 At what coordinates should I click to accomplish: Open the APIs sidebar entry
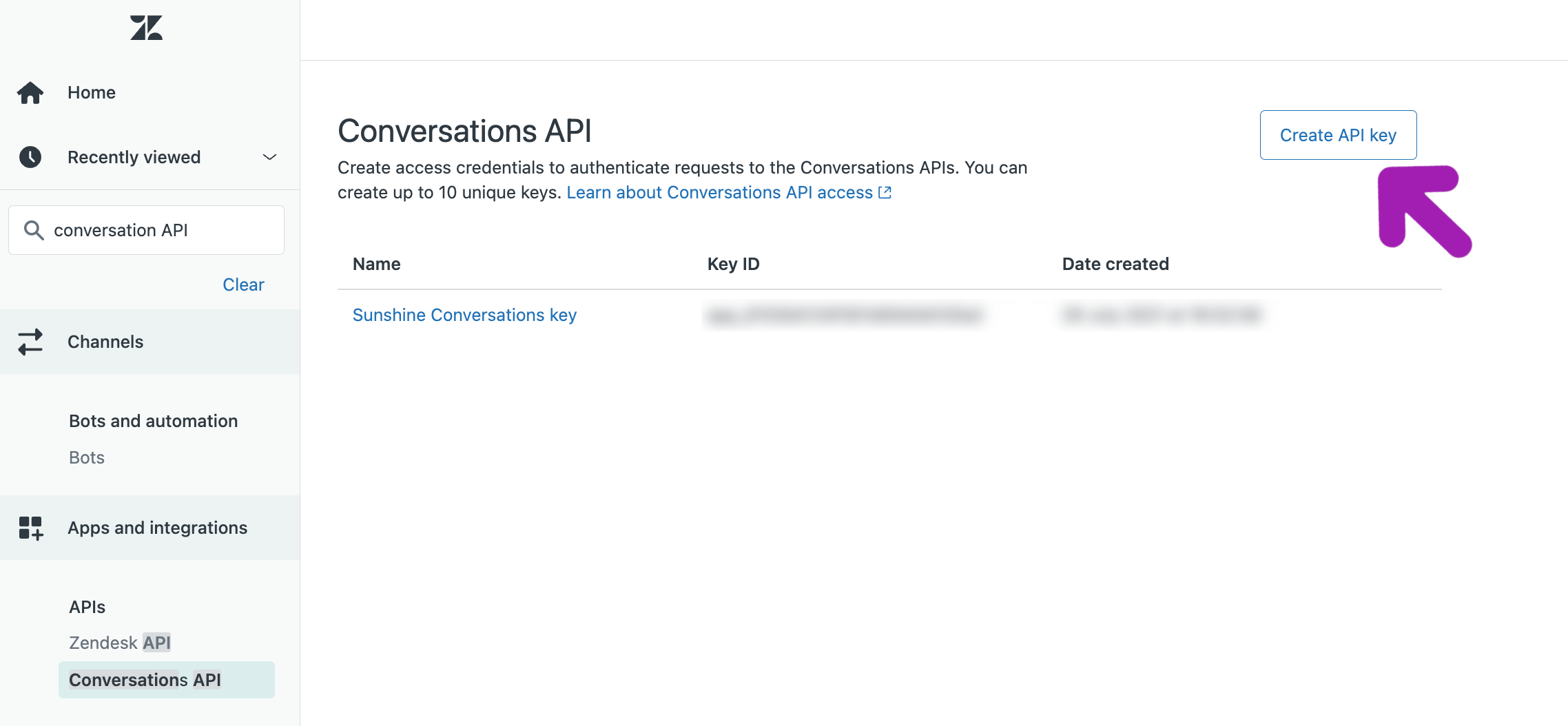tap(86, 607)
